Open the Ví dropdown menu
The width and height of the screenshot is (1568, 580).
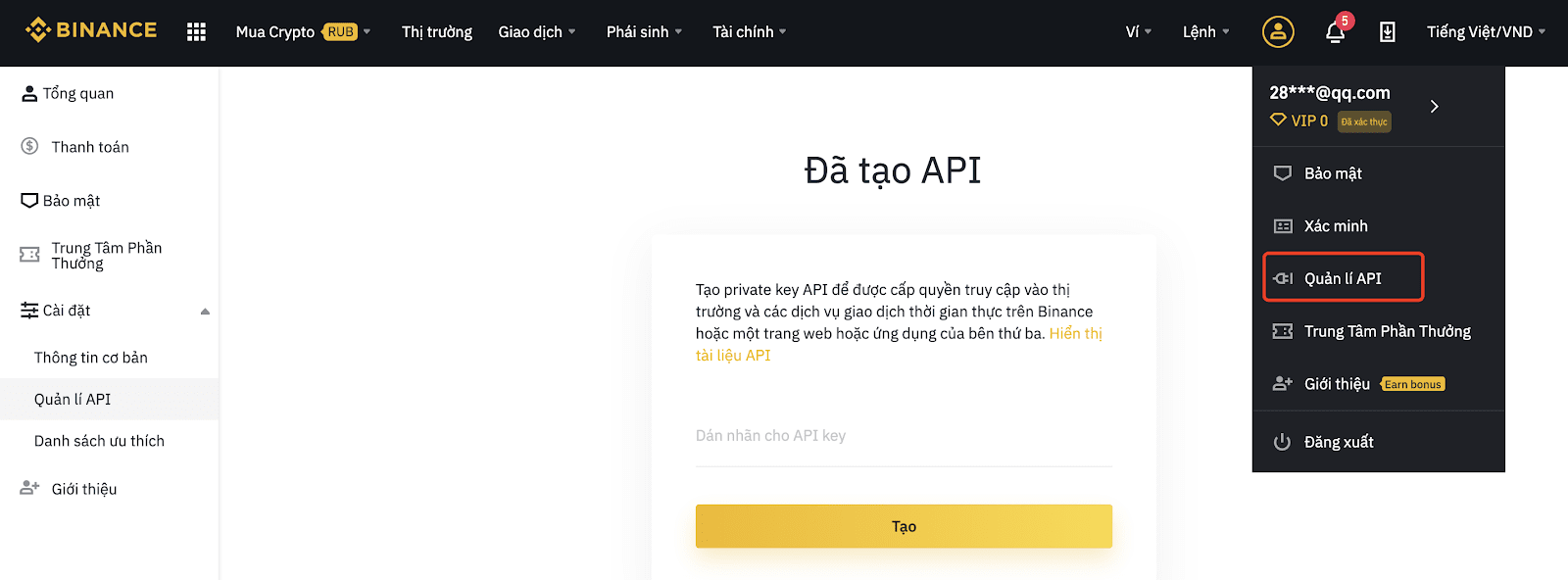click(x=1138, y=32)
